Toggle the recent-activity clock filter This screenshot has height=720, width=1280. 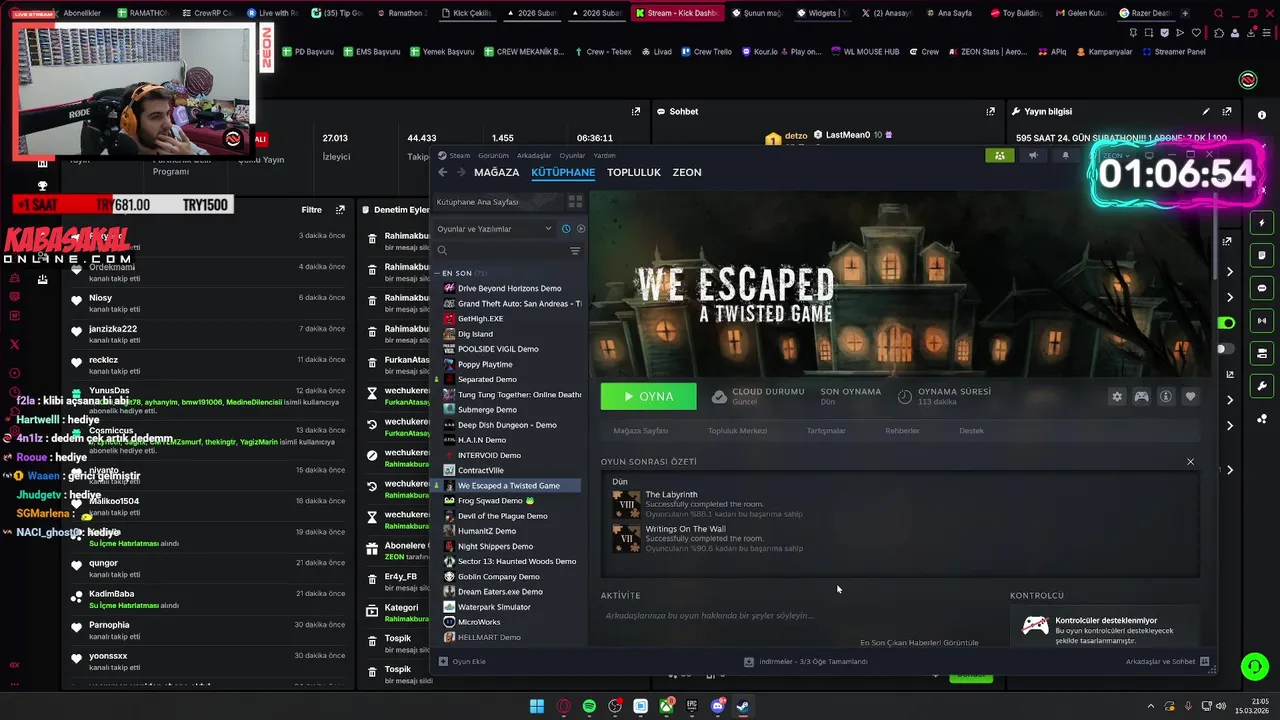566,229
